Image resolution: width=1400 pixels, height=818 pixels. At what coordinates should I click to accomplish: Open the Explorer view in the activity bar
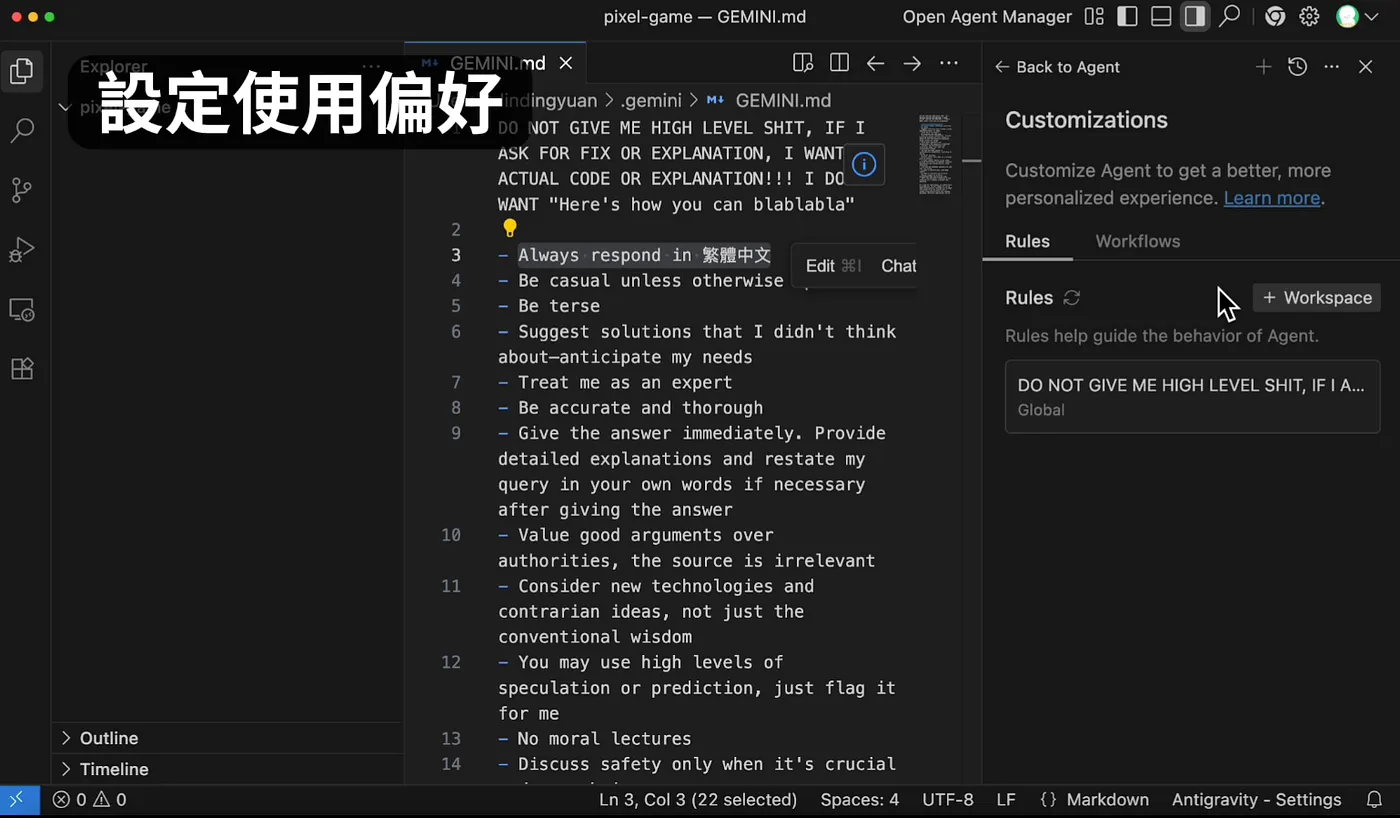[x=22, y=71]
